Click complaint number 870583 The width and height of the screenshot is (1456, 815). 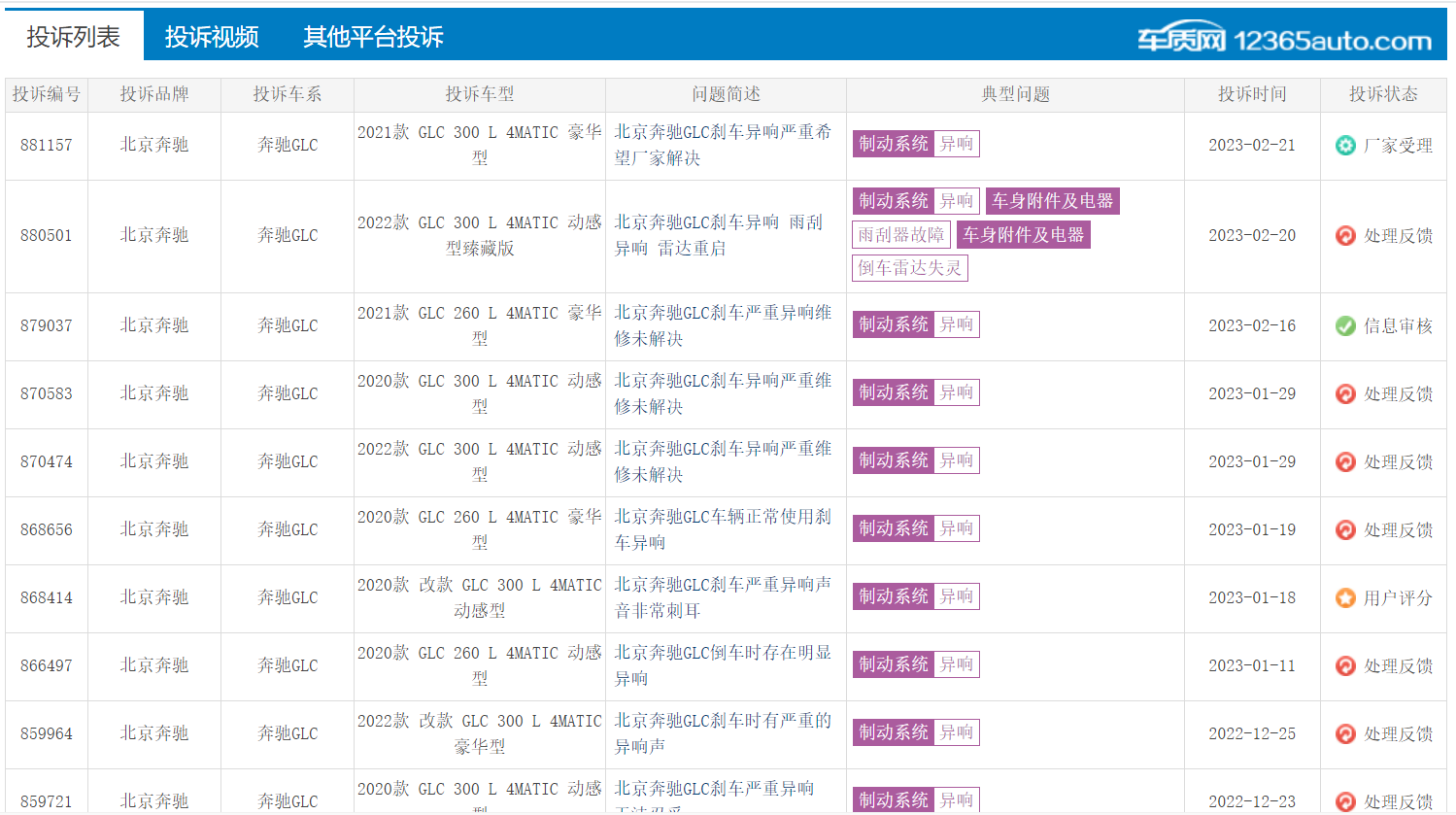tap(47, 393)
